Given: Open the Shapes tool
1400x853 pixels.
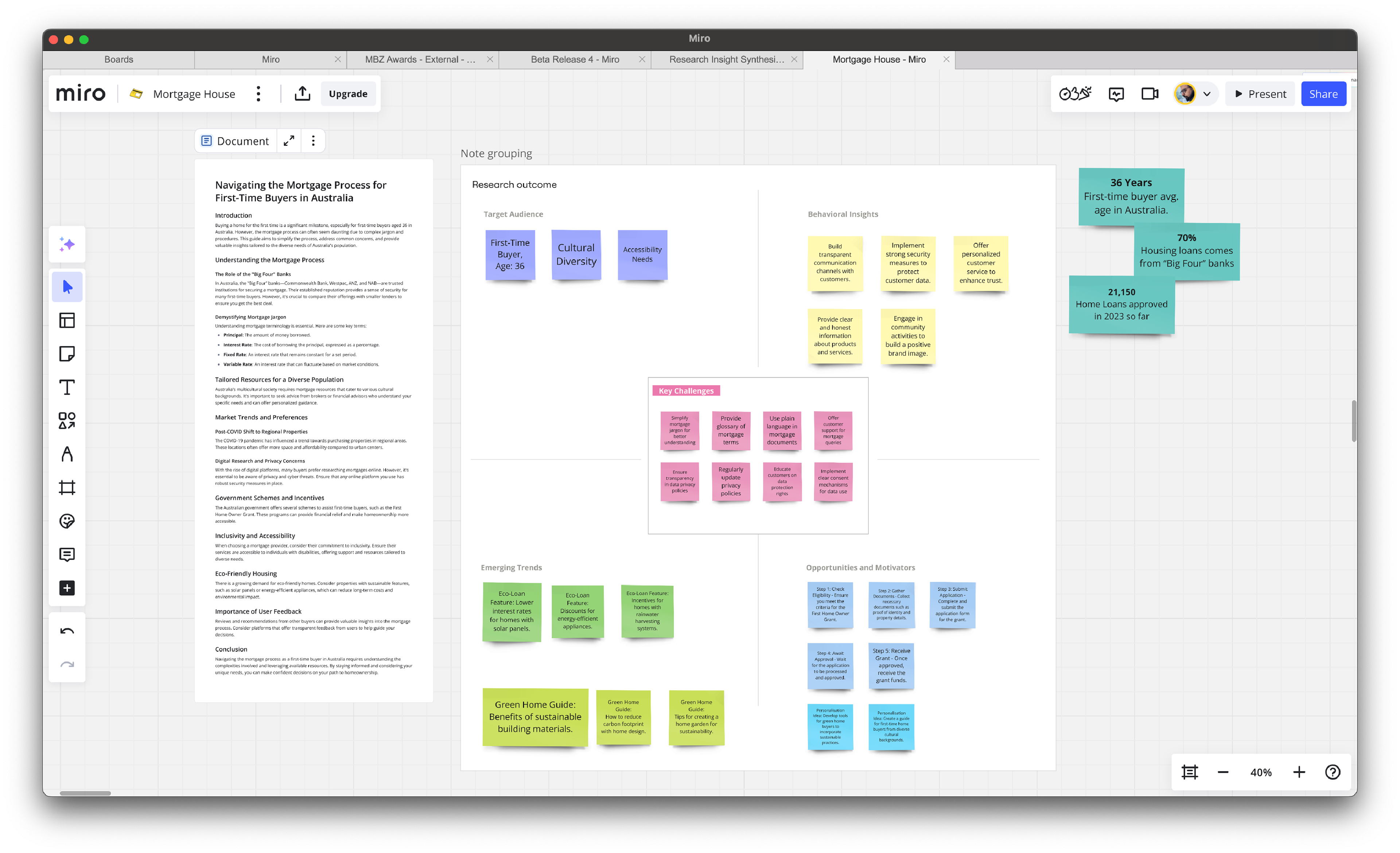Looking at the screenshot, I should [67, 421].
